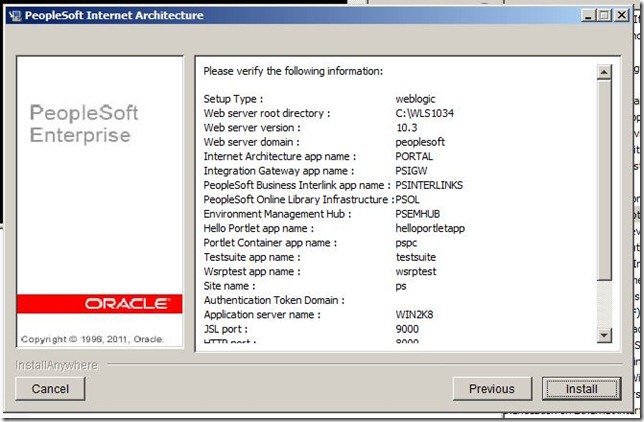The image size is (644, 422).
Task: Click the Install button
Action: click(x=581, y=388)
